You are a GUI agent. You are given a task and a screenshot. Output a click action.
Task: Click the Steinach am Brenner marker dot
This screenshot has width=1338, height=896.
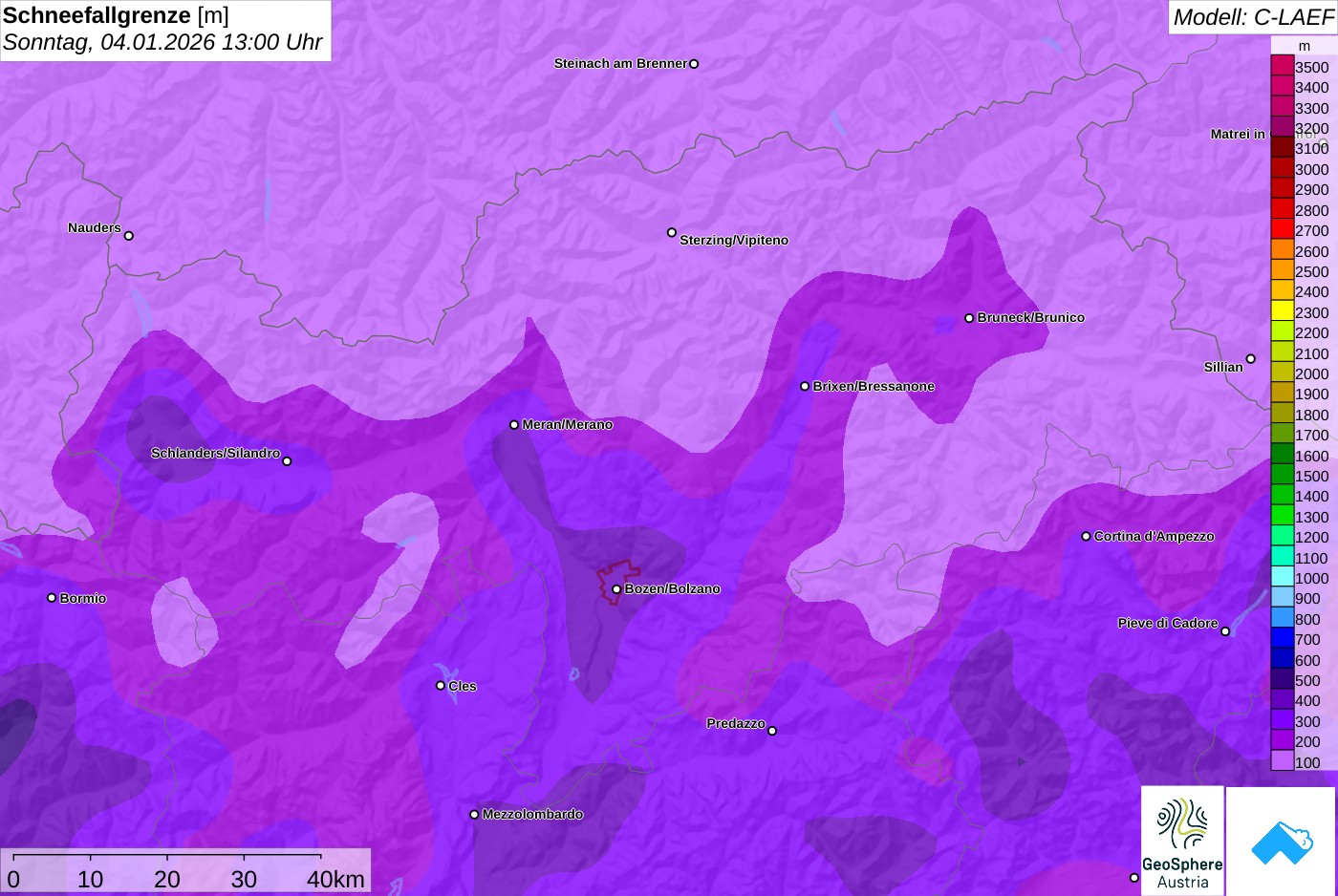694,64
